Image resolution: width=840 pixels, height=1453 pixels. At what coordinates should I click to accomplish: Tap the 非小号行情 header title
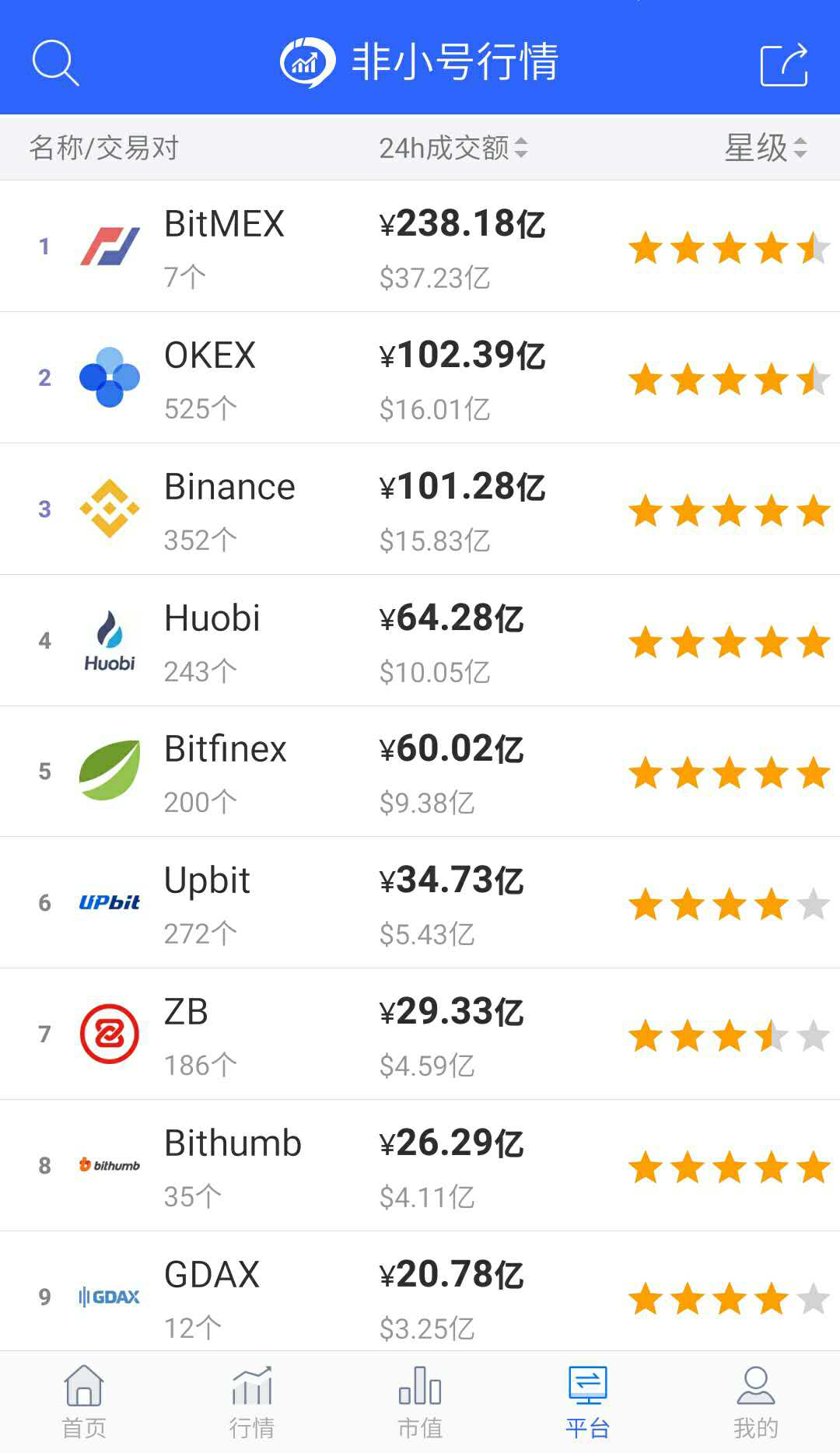(454, 62)
